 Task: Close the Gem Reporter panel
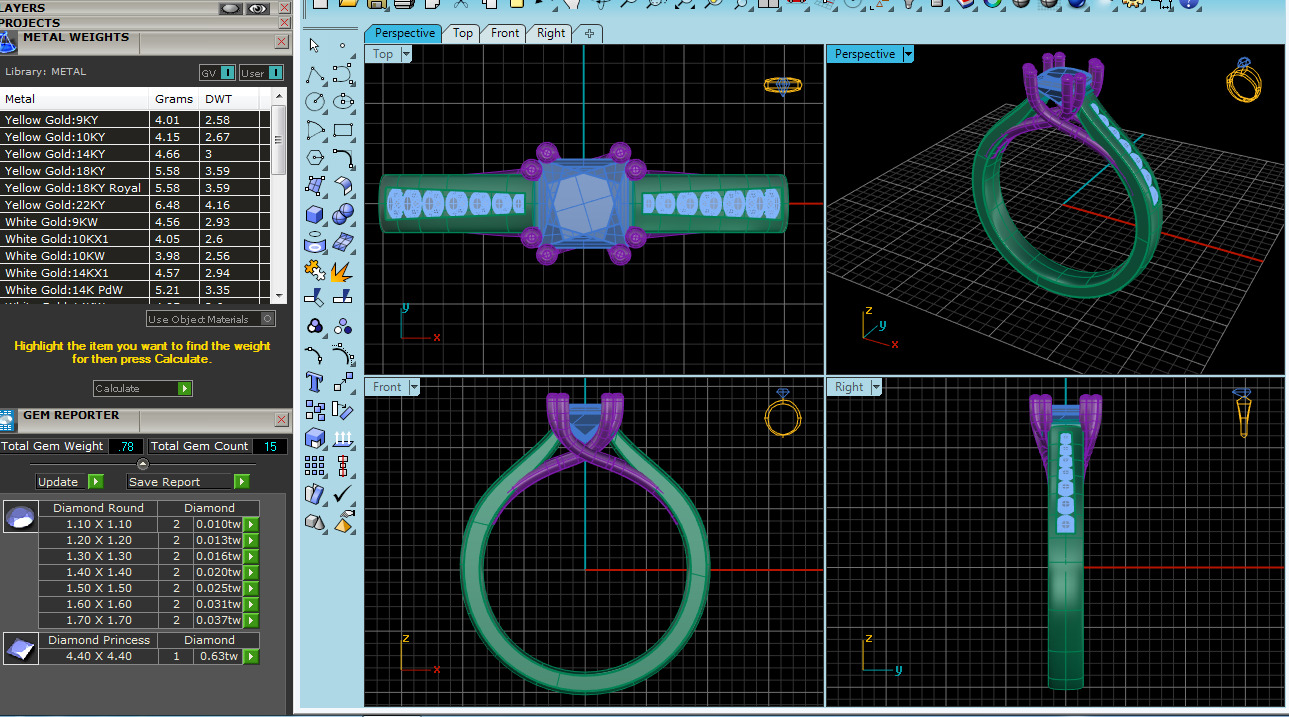click(x=281, y=420)
